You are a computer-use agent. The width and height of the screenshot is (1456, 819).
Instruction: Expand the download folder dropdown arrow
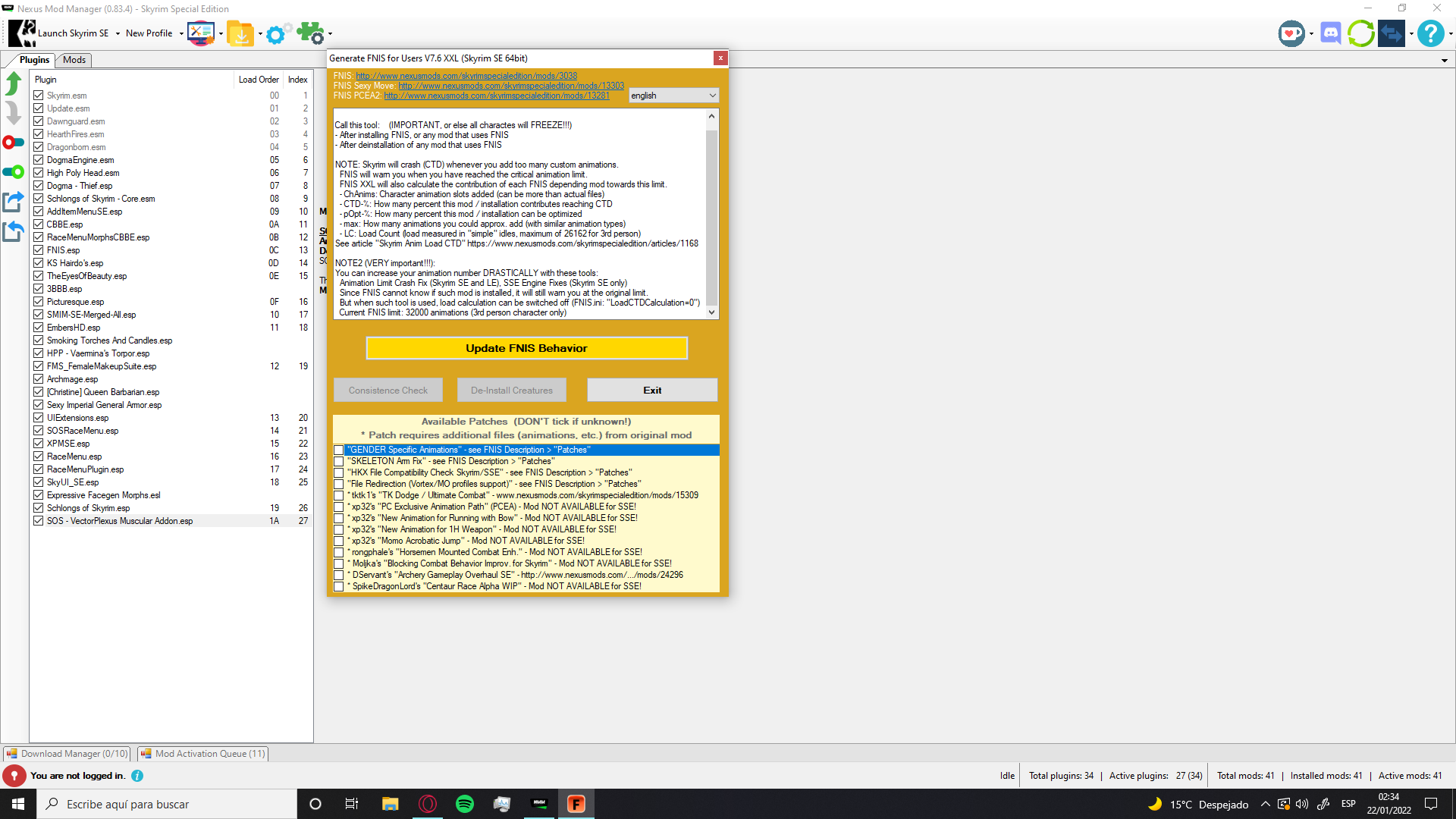(260, 34)
